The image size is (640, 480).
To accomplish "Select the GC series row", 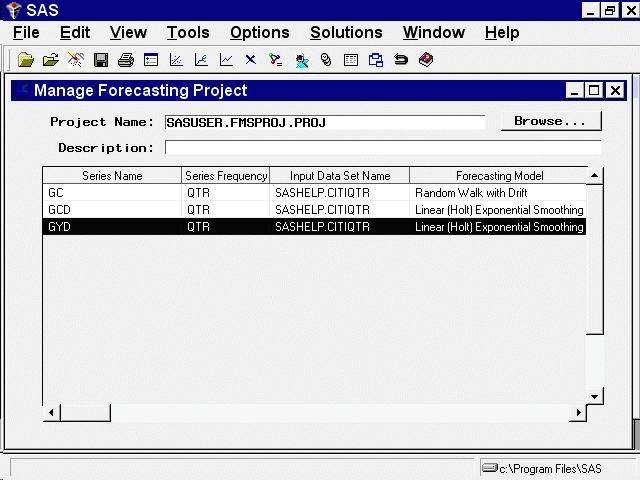I will (x=300, y=192).
